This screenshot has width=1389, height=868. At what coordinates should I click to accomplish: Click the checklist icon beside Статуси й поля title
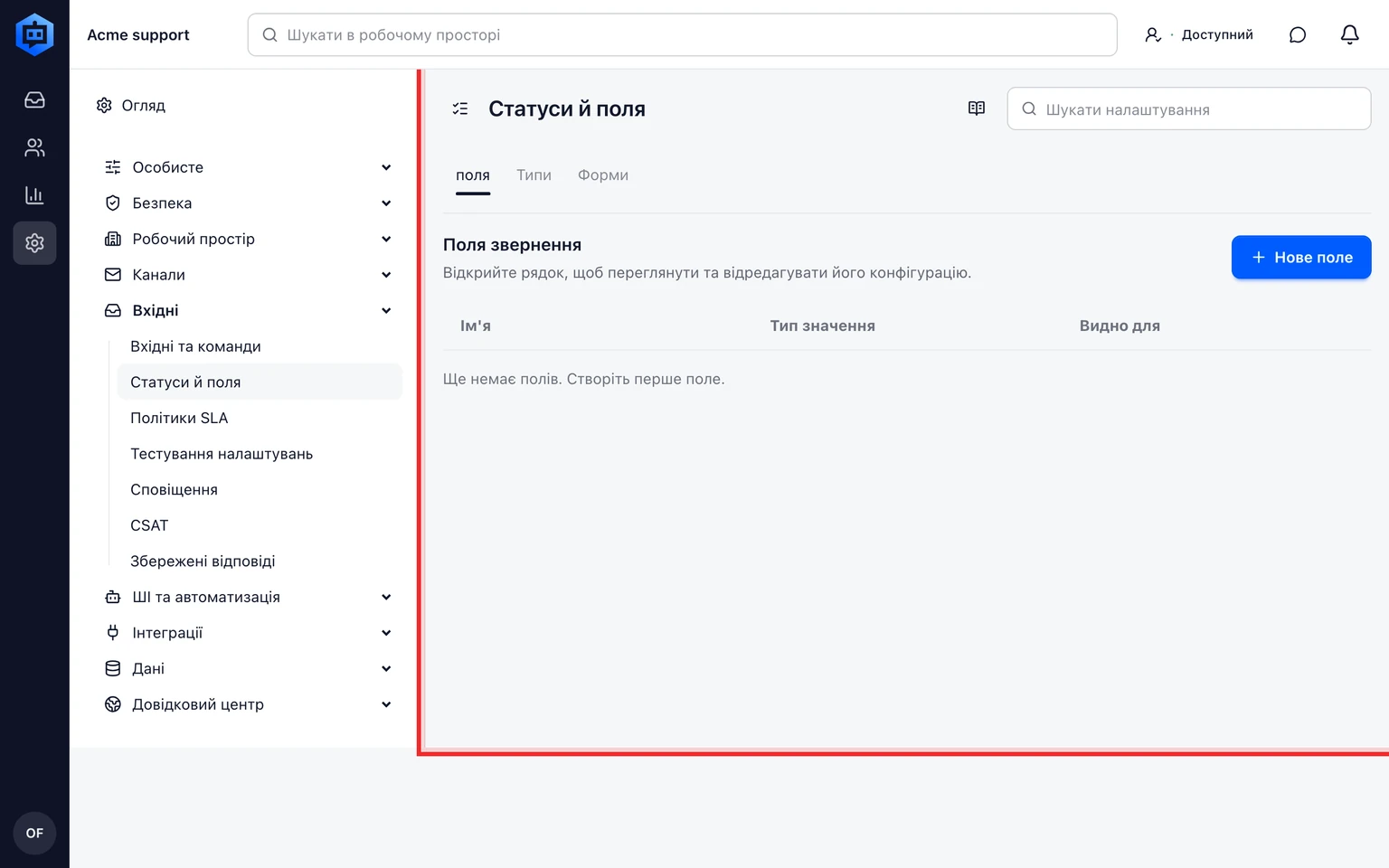coord(460,108)
